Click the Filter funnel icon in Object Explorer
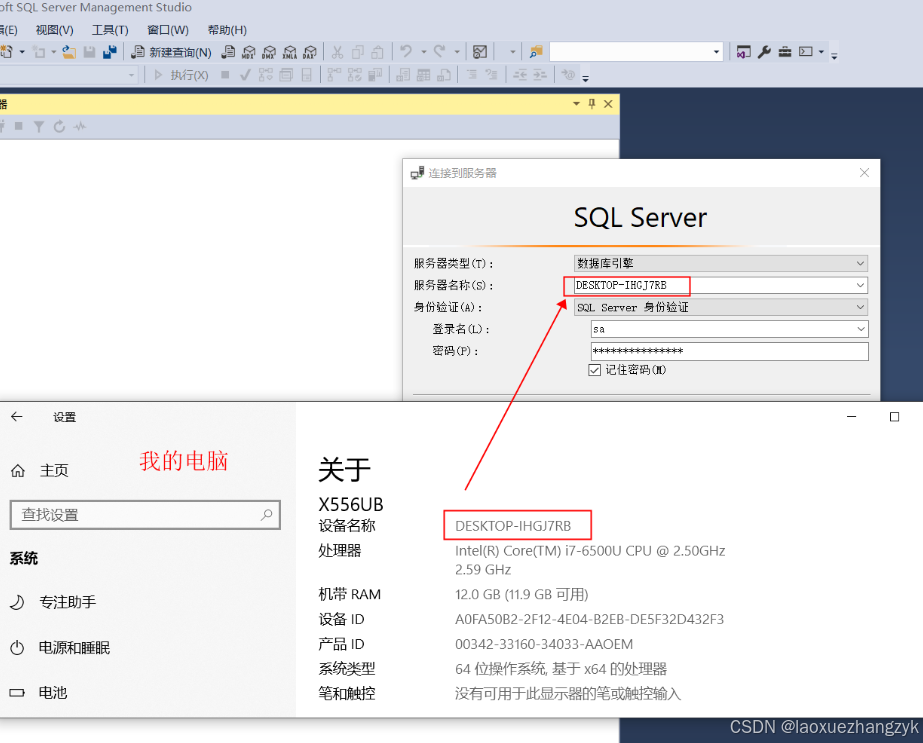923x743 pixels. click(39, 126)
